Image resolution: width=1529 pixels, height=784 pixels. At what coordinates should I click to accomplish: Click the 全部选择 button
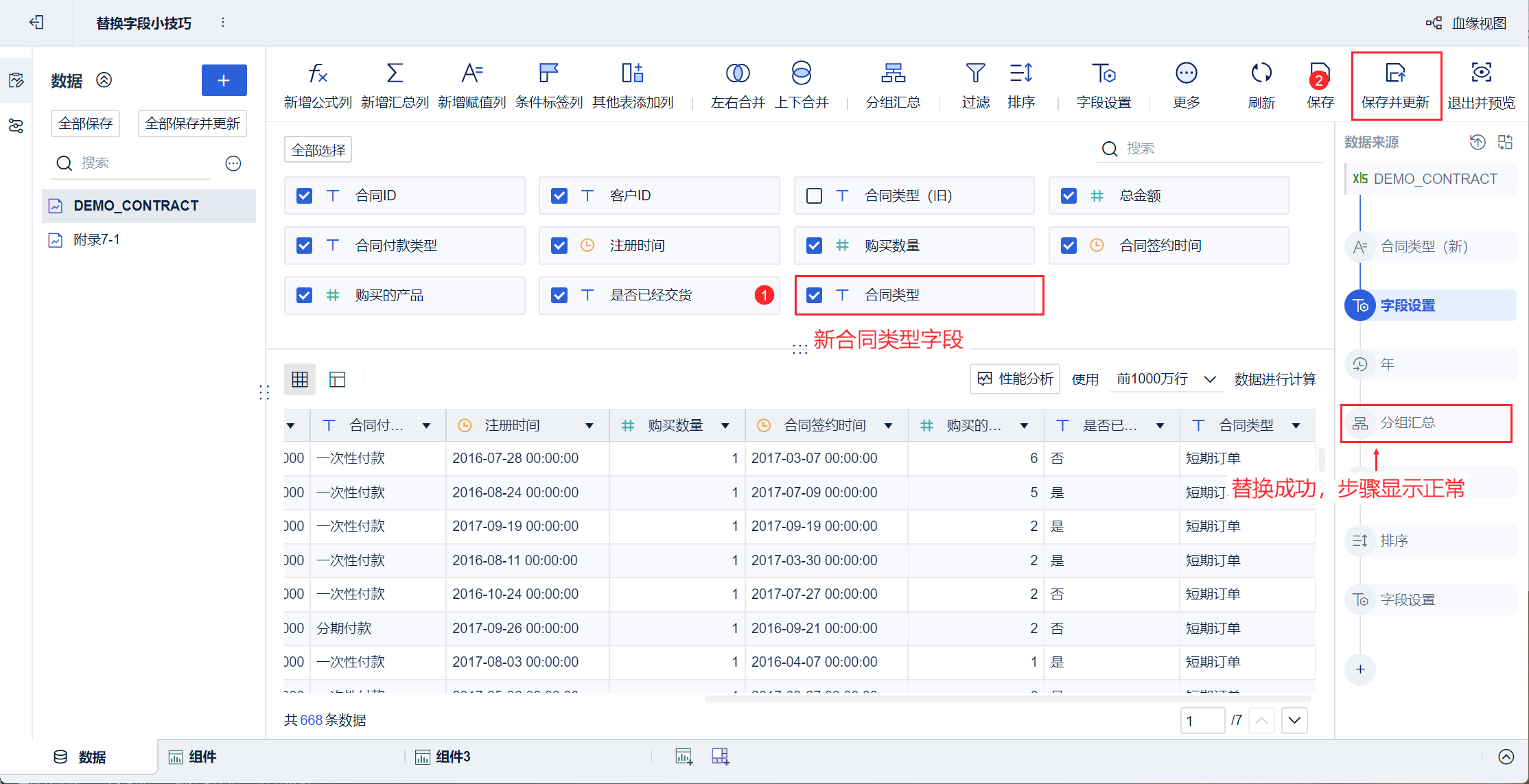(x=318, y=150)
